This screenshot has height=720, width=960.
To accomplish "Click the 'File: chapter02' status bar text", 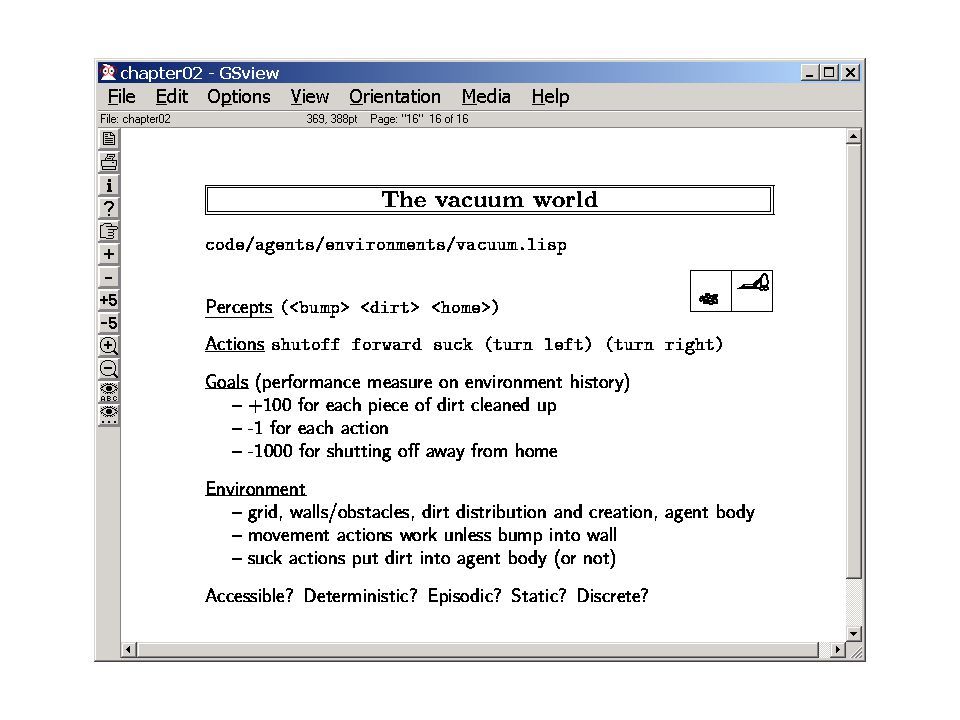I will pos(135,119).
